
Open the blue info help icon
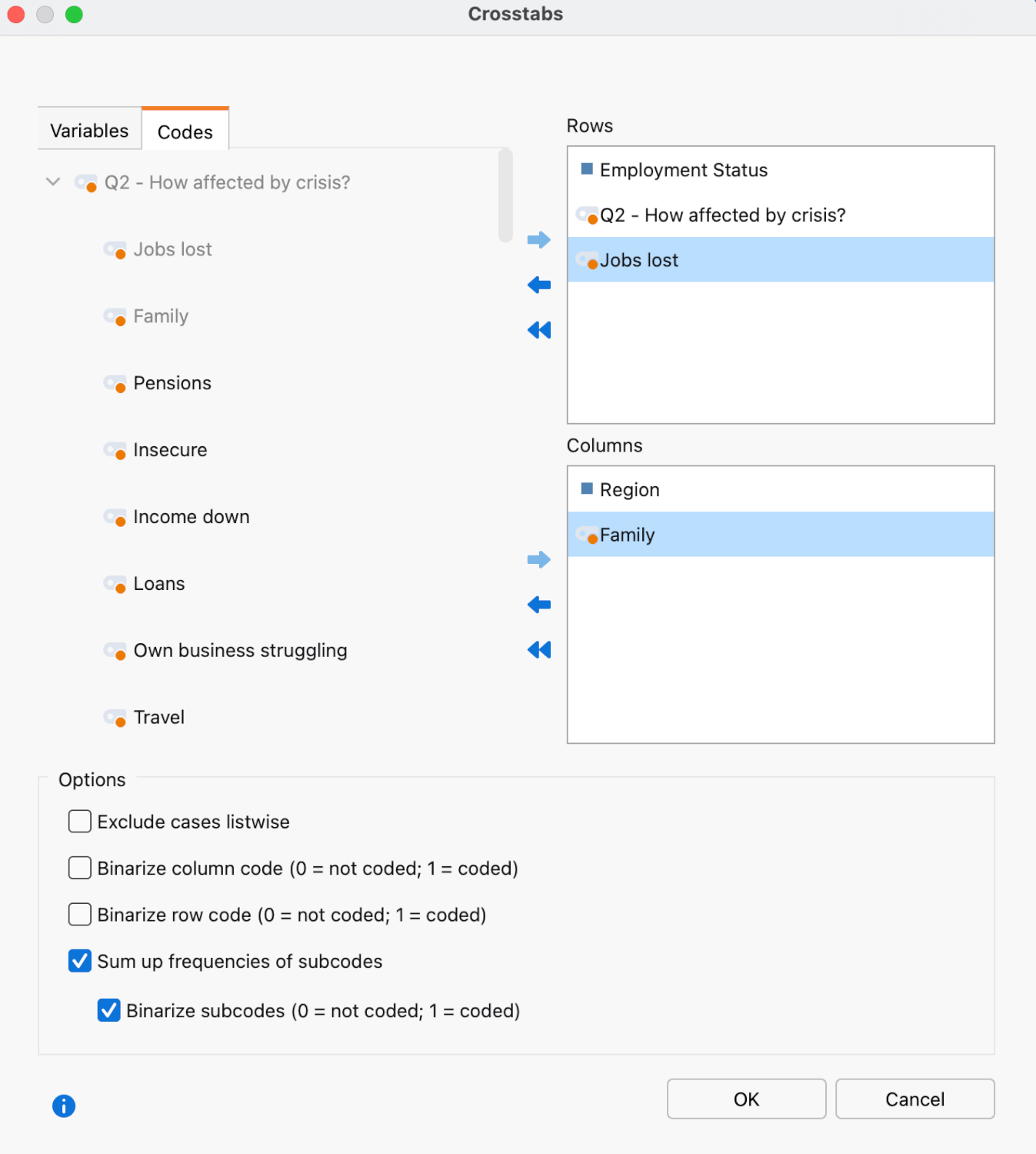[x=64, y=1106]
